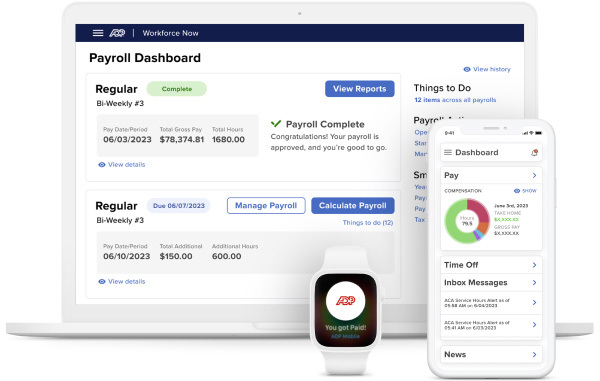Open the hamburger menu in Workforce Now header
Image resolution: width=600 pixels, height=381 pixels.
[98, 33]
